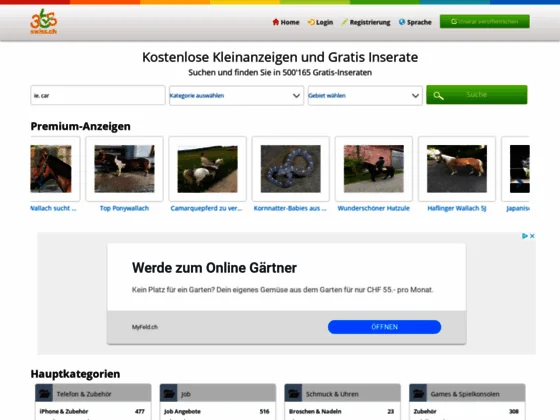Expand the Kategorie auswählen dropdown
Screen dimensions: 560x420
point(236,95)
